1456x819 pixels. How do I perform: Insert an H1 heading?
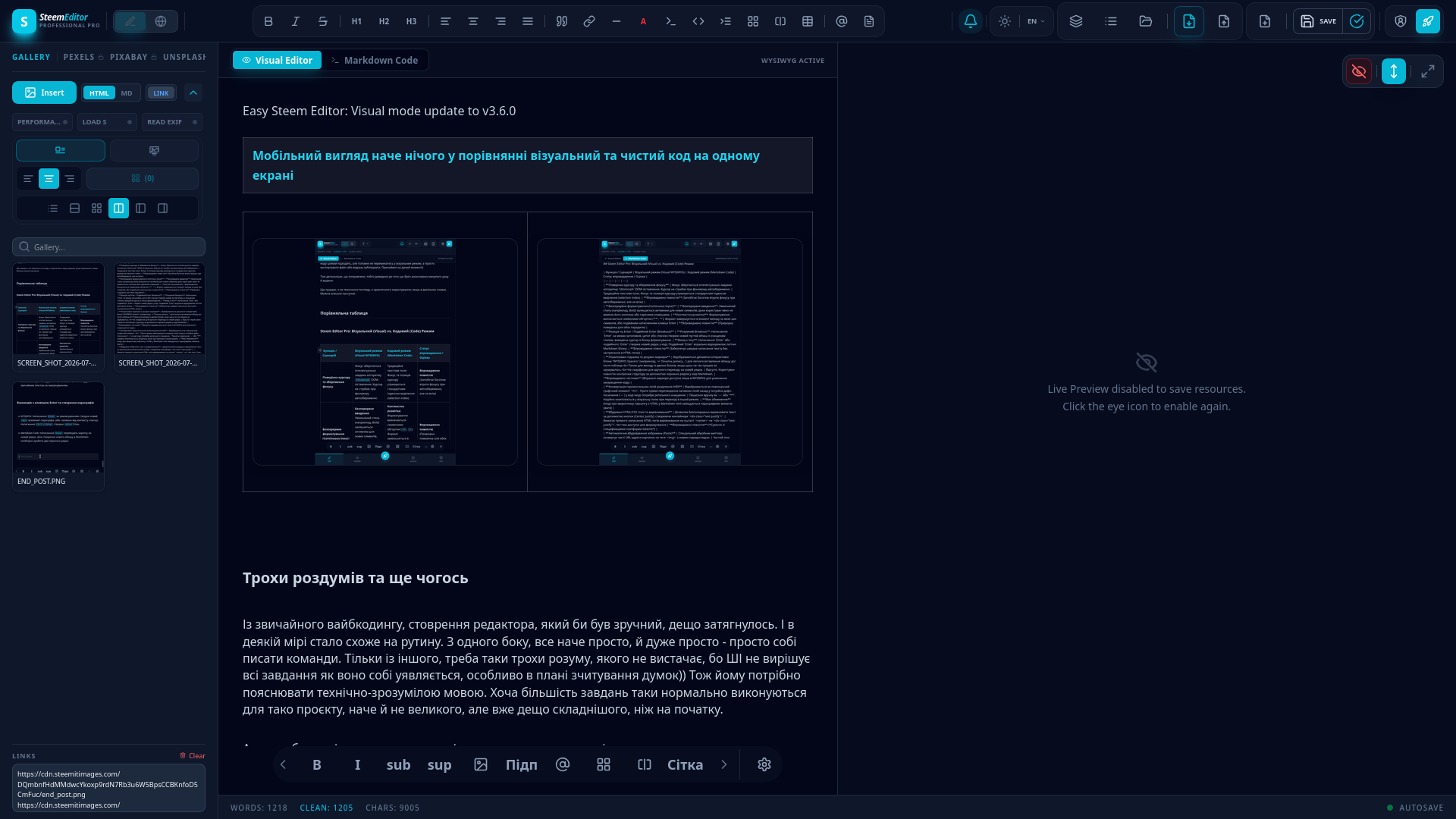coord(356,21)
